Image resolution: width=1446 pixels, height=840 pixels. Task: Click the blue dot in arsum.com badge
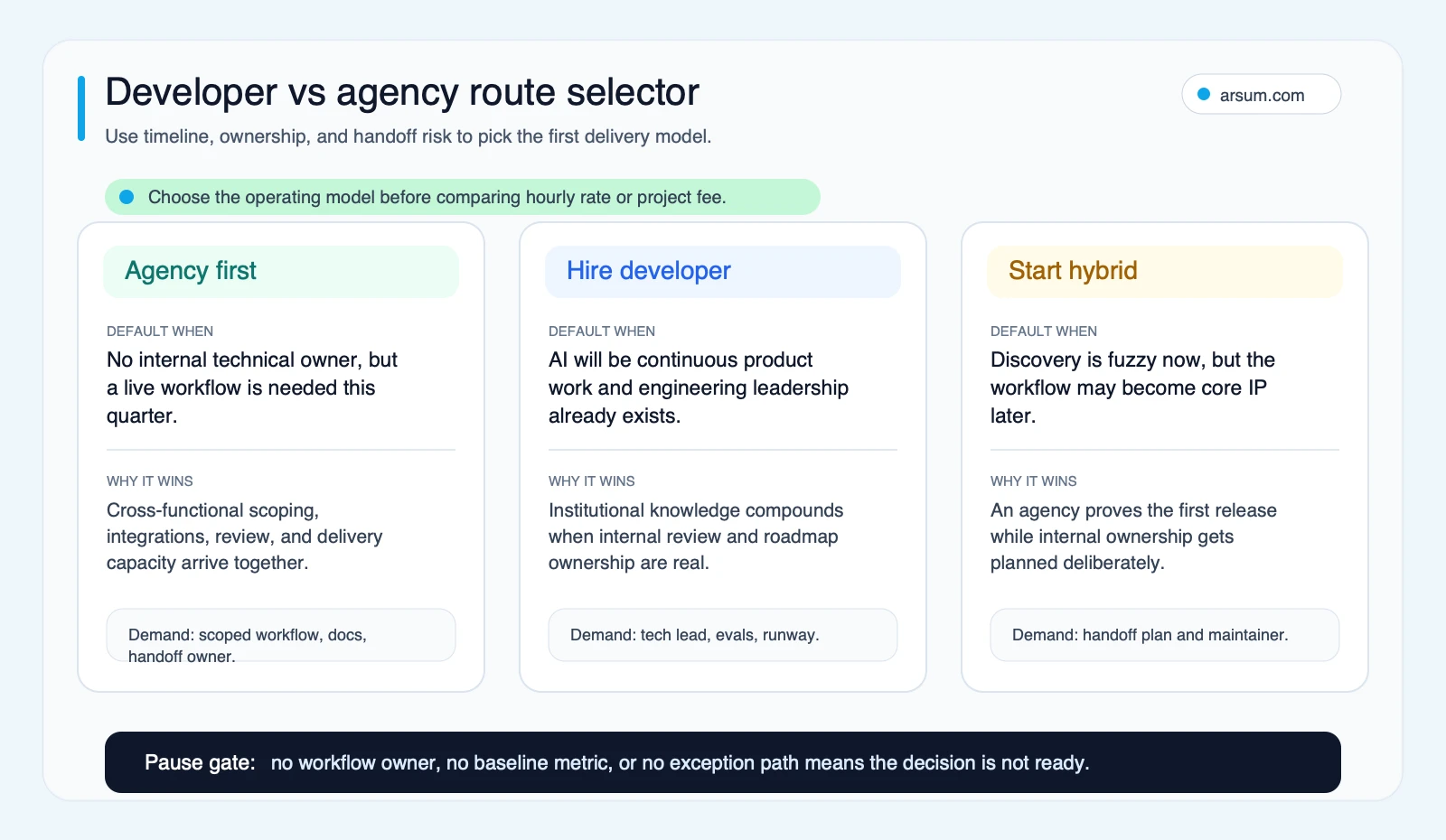pos(1204,94)
